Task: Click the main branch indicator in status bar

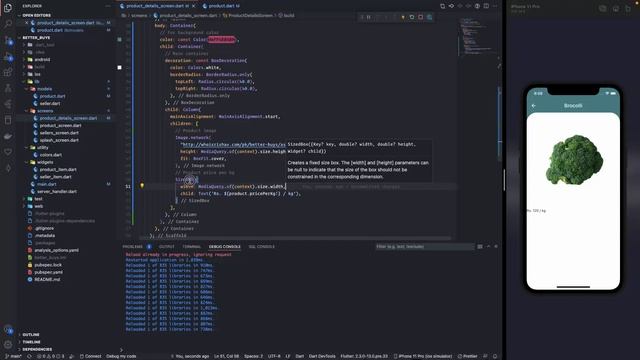Action: click(x=13, y=356)
